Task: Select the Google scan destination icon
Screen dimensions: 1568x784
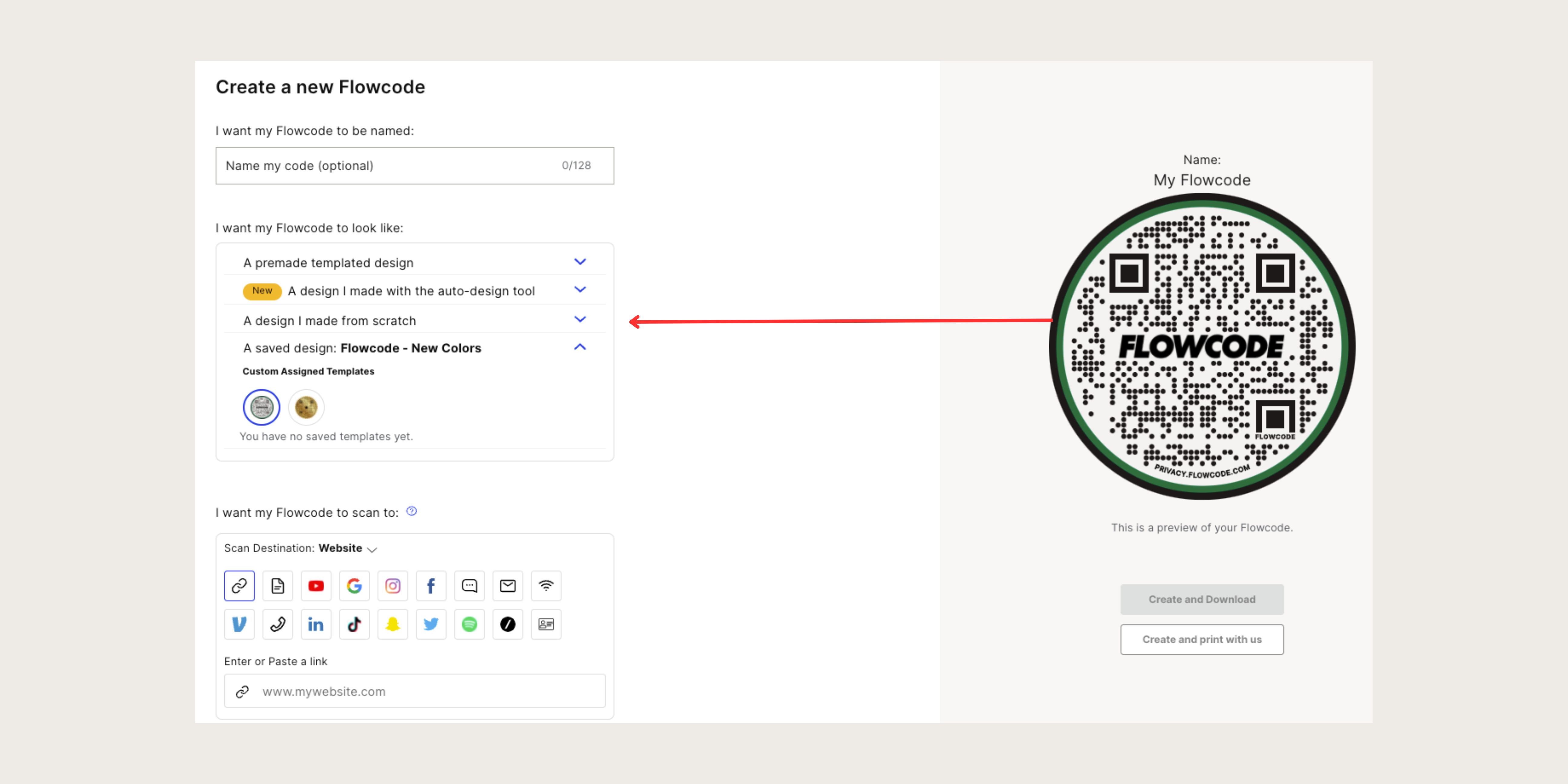Action: click(354, 586)
